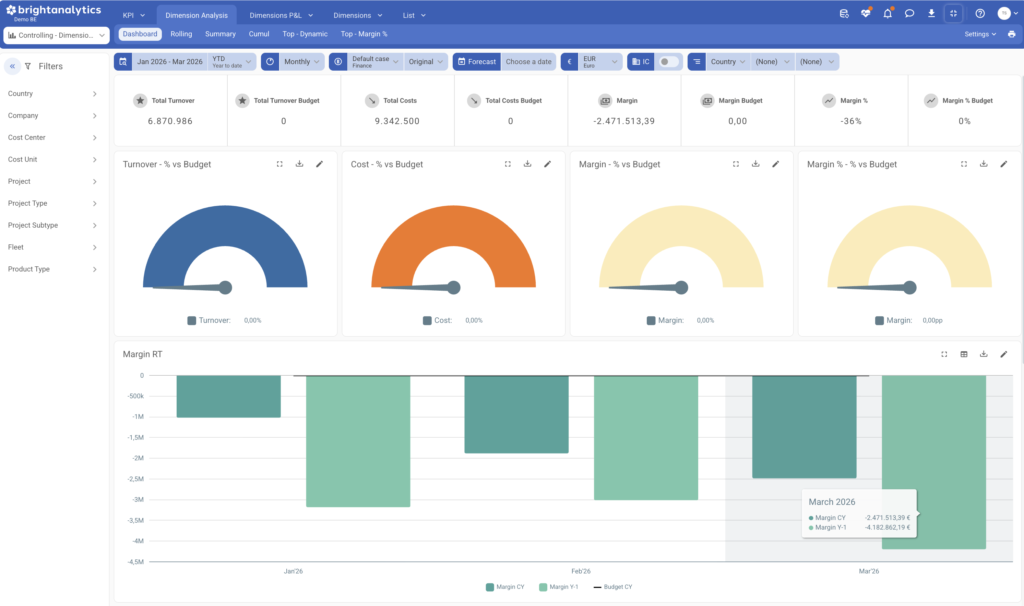The height and width of the screenshot is (606, 1024).
Task: Collapse the Filters sidebar with the double-arrow icon
Action: point(12,66)
